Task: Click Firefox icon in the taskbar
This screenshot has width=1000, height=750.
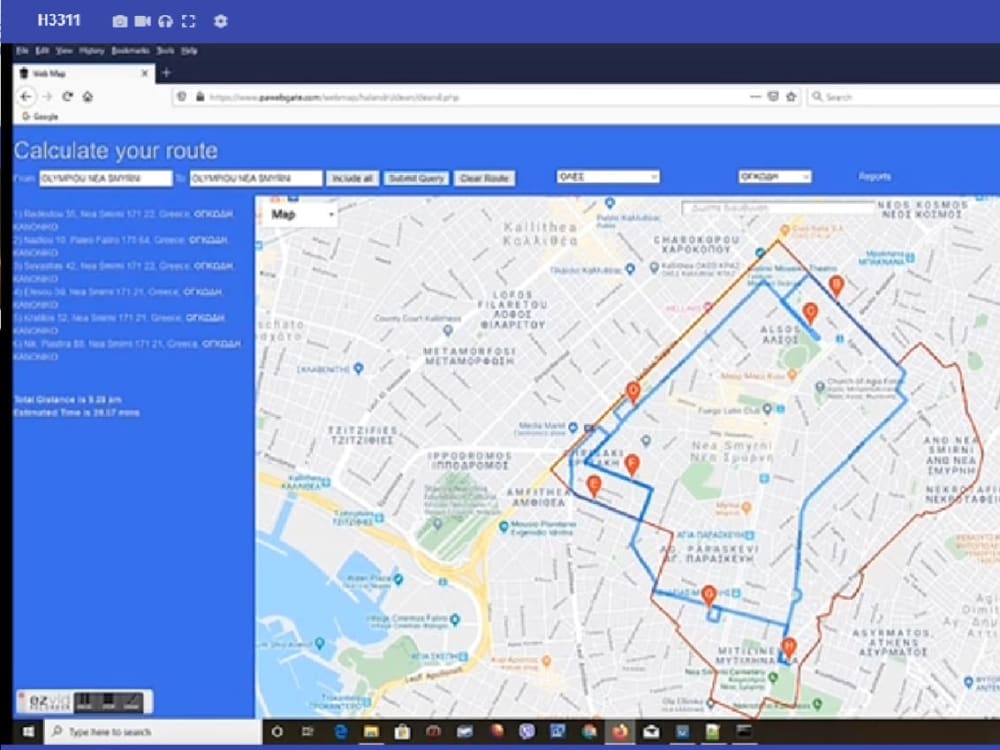Action: pyautogui.click(x=619, y=732)
